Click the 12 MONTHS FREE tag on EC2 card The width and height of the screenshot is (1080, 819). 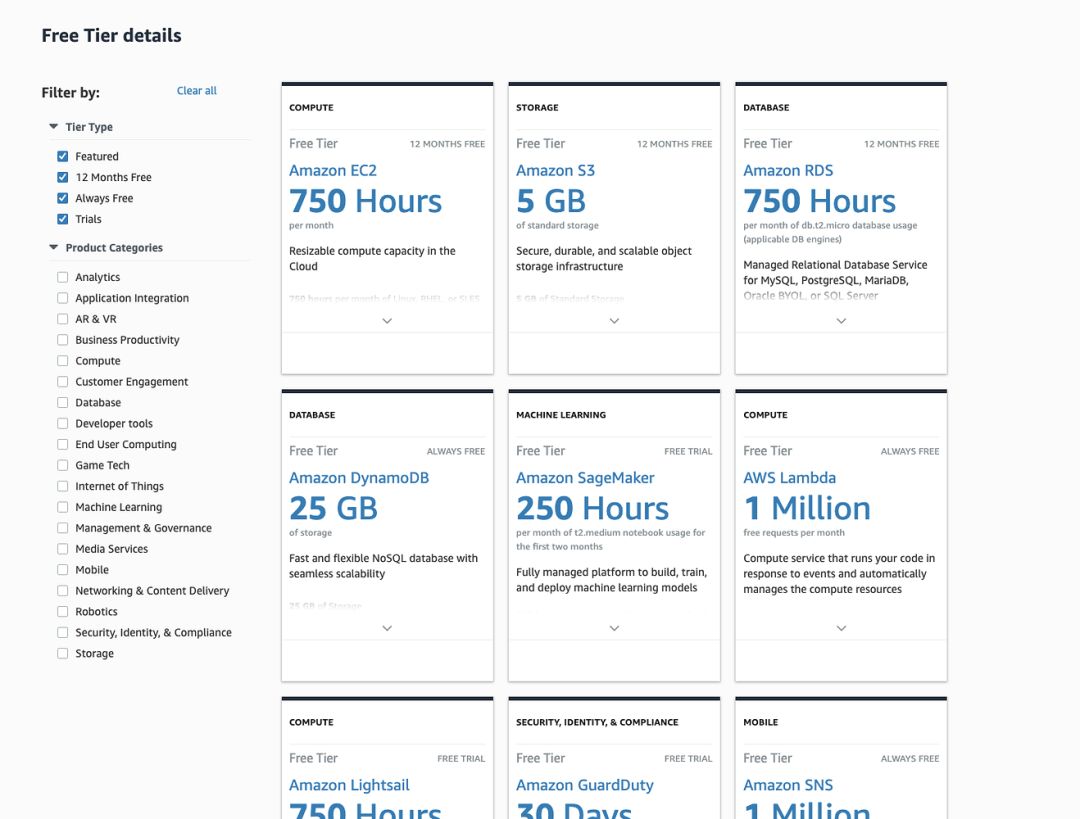(448, 144)
